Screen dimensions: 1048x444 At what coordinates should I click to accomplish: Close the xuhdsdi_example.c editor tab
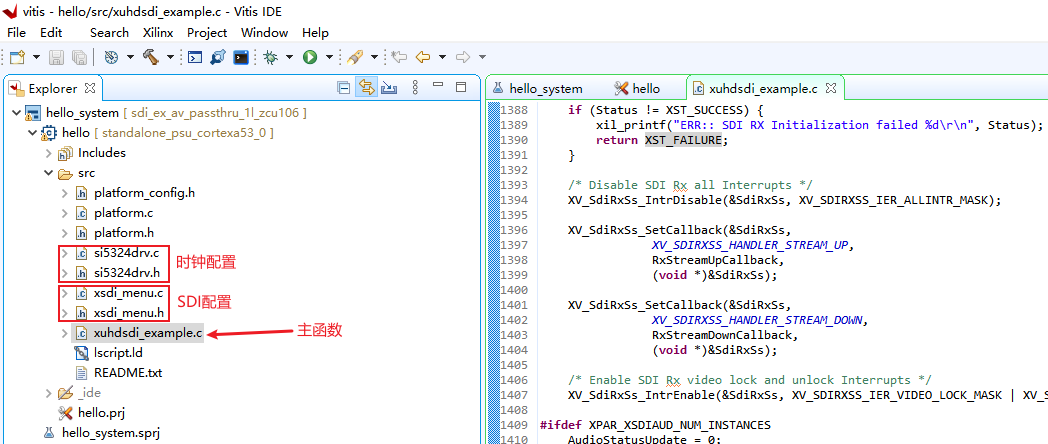point(831,88)
